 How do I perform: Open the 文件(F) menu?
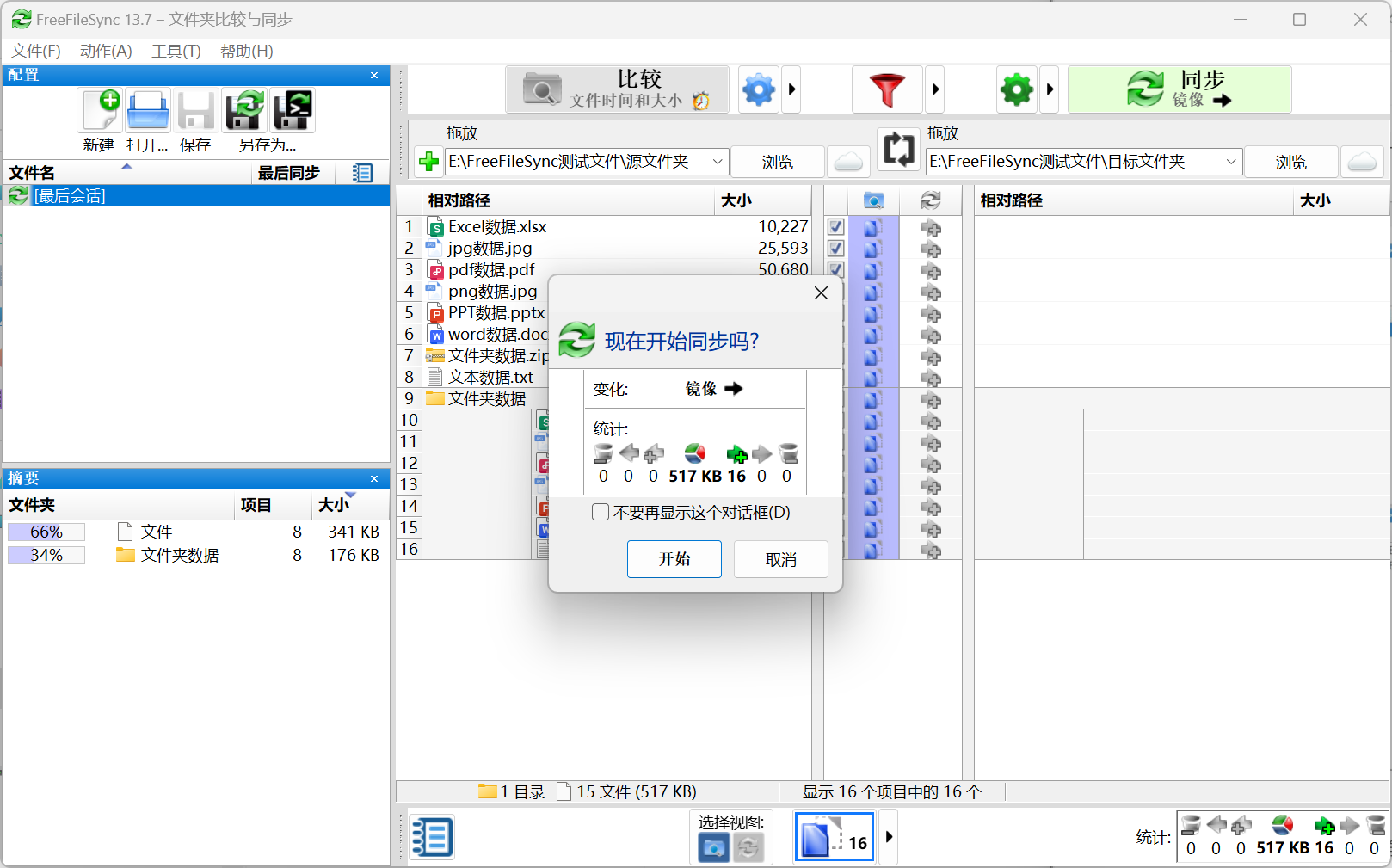36,52
